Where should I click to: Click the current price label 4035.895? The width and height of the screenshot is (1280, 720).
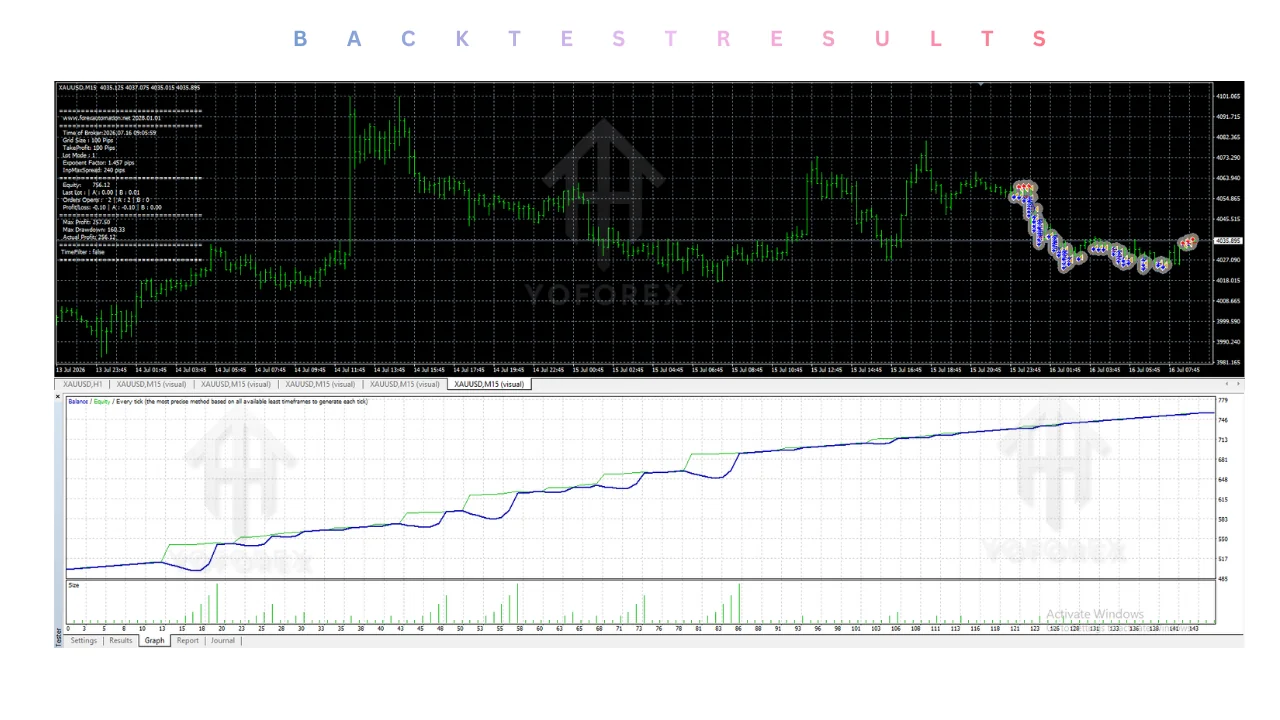[x=1228, y=241]
